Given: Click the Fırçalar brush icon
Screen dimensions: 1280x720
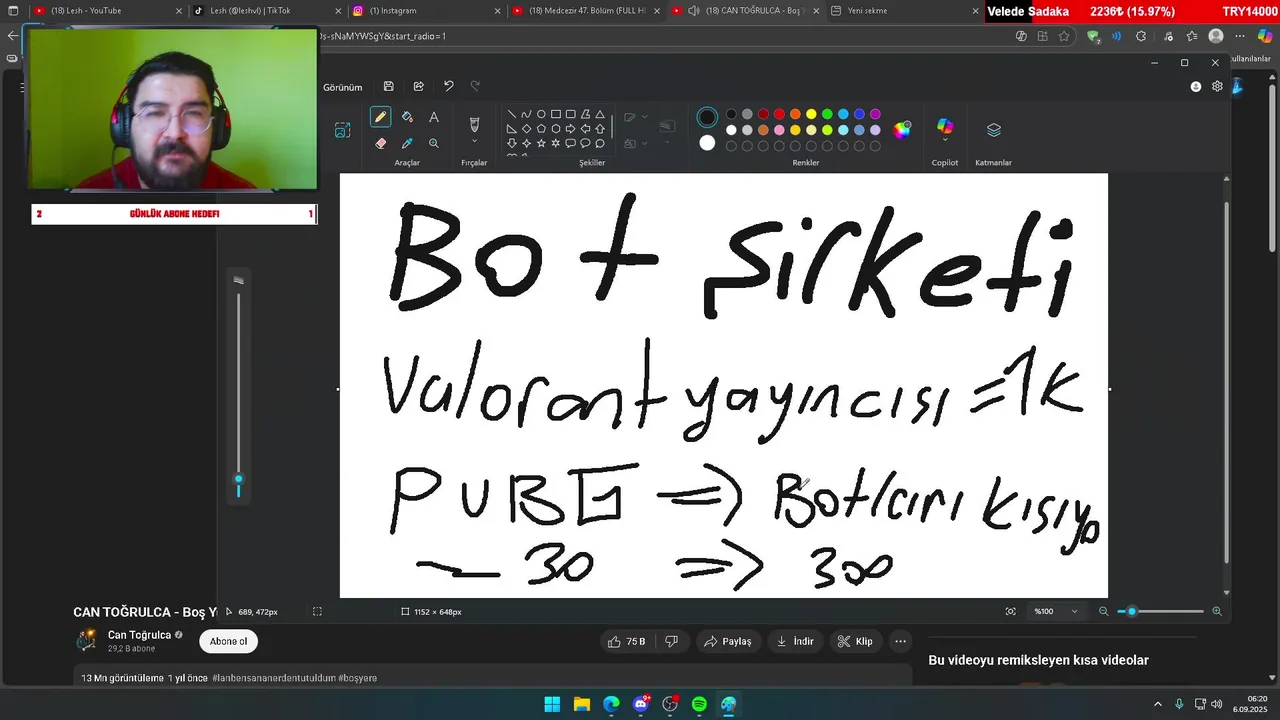Looking at the screenshot, I should coord(474,124).
